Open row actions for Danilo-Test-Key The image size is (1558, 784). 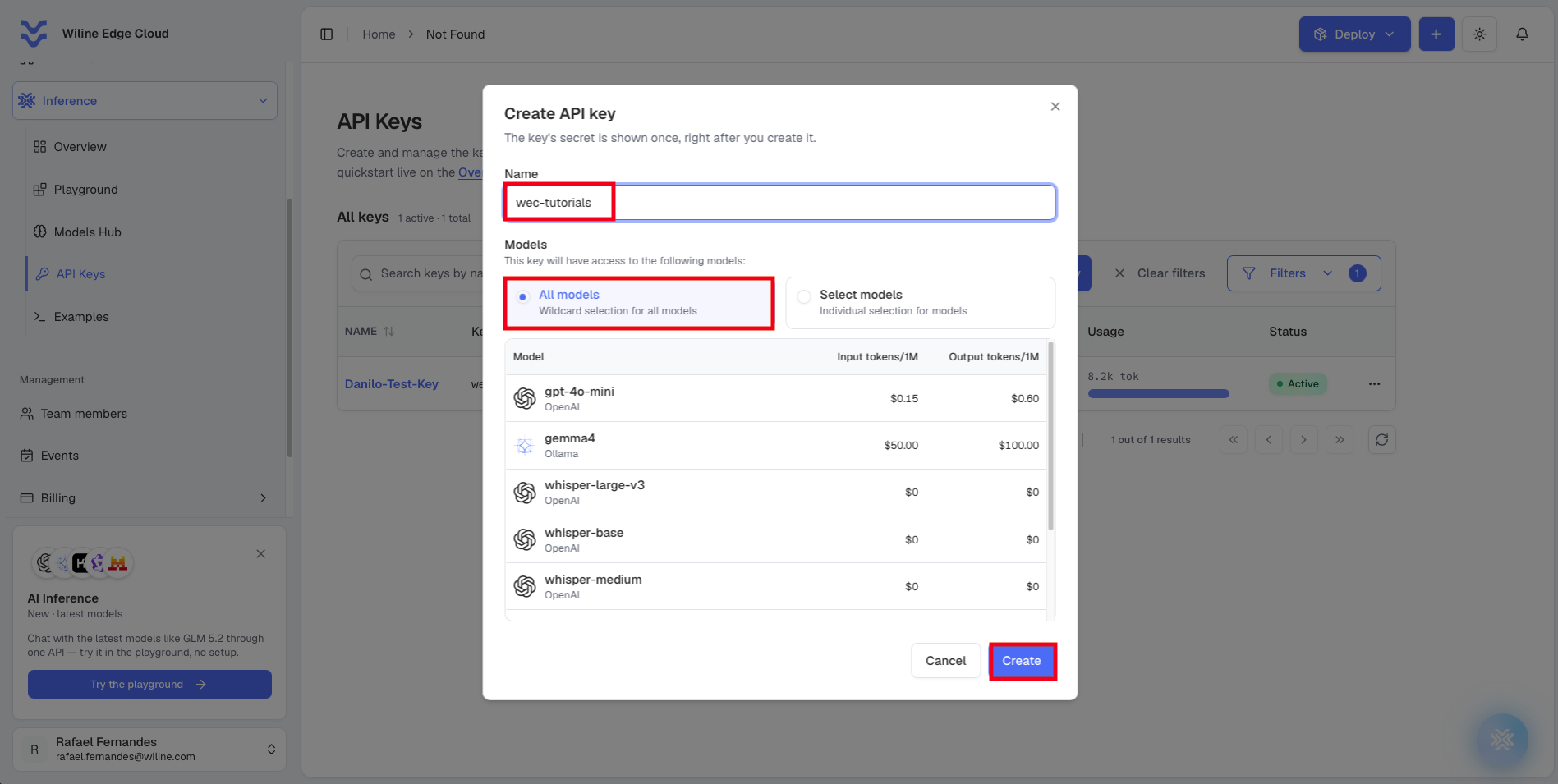pyautogui.click(x=1375, y=384)
